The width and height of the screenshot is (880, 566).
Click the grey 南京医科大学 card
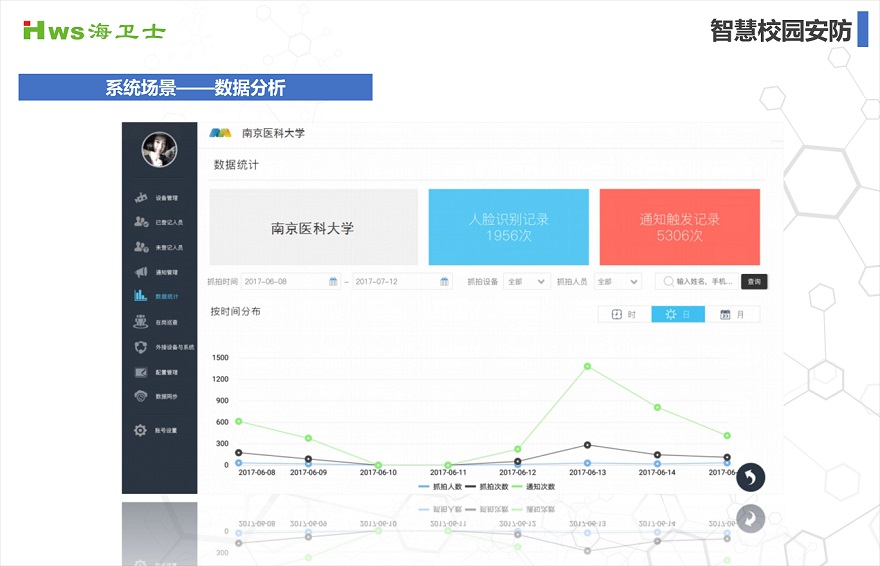(313, 227)
